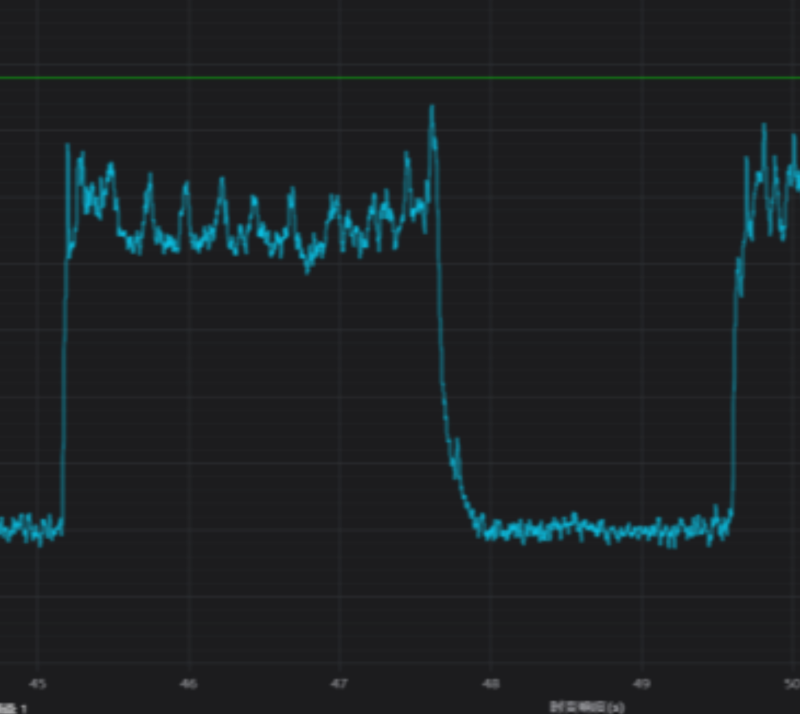Image resolution: width=800 pixels, height=714 pixels.
Task: Click the channel label in bottom-left corner
Action: (x=14, y=708)
